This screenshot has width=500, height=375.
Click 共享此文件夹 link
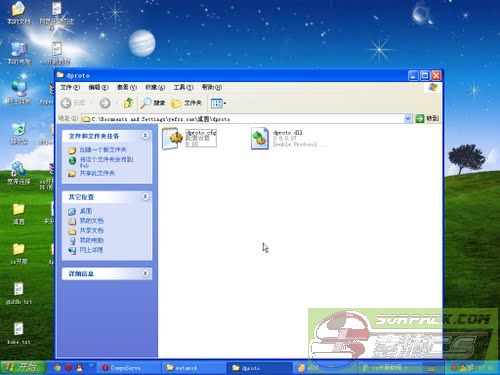pos(97,173)
